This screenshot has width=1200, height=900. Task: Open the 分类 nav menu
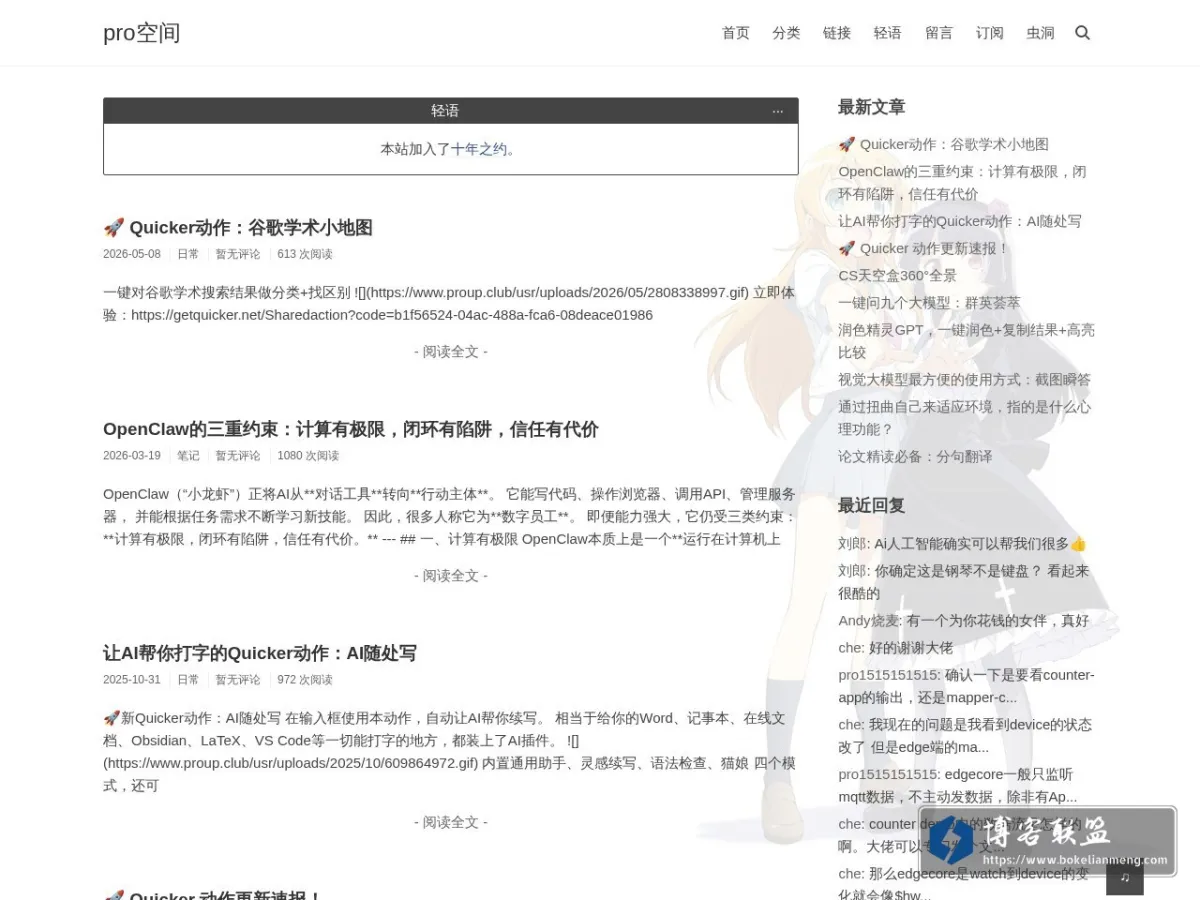click(x=786, y=33)
